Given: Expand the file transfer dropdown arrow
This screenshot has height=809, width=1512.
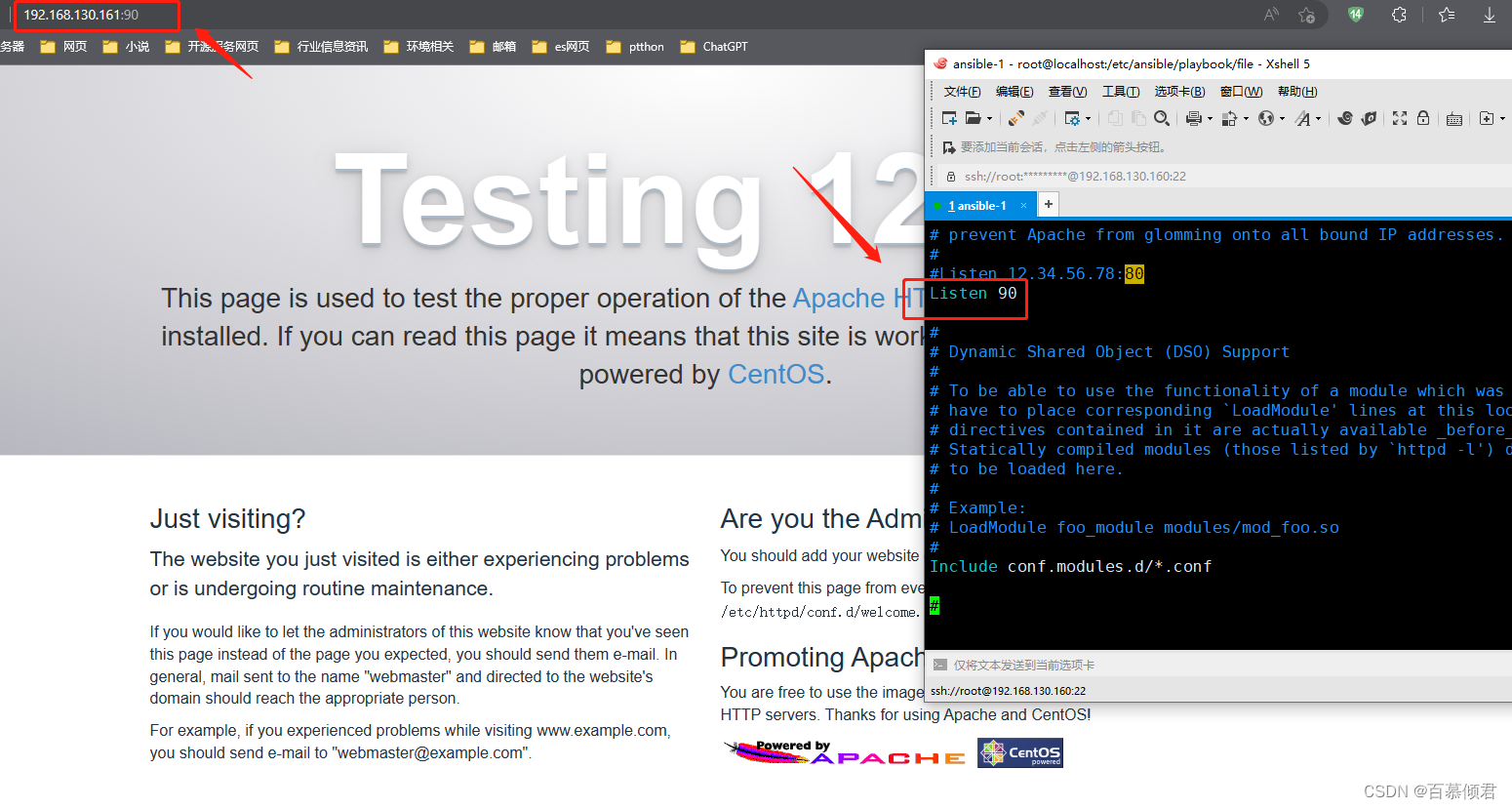Looking at the screenshot, I should pos(1246,119).
